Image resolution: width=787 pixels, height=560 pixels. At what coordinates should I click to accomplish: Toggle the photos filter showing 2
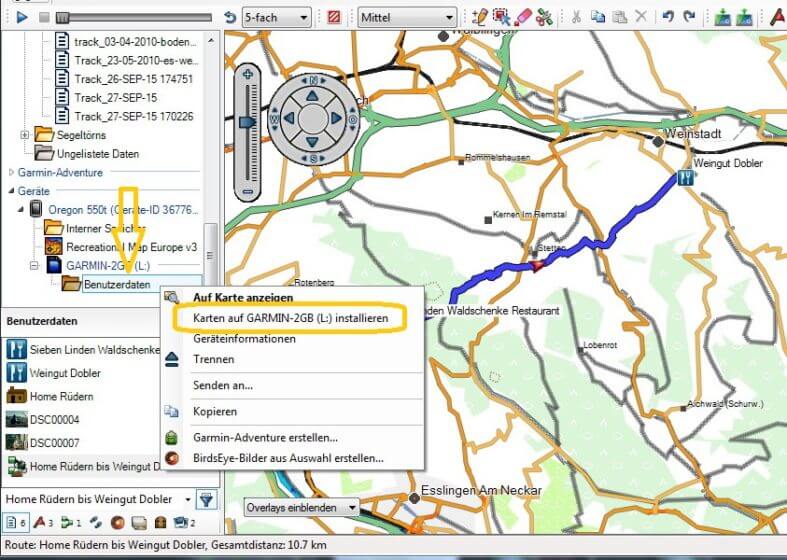click(184, 522)
